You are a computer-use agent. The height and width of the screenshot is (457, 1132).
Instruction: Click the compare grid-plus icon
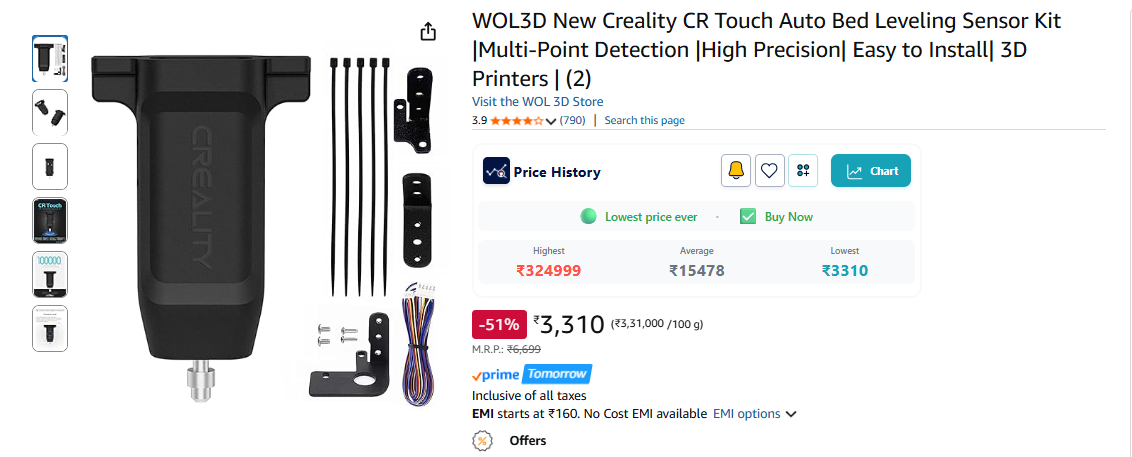tap(803, 171)
